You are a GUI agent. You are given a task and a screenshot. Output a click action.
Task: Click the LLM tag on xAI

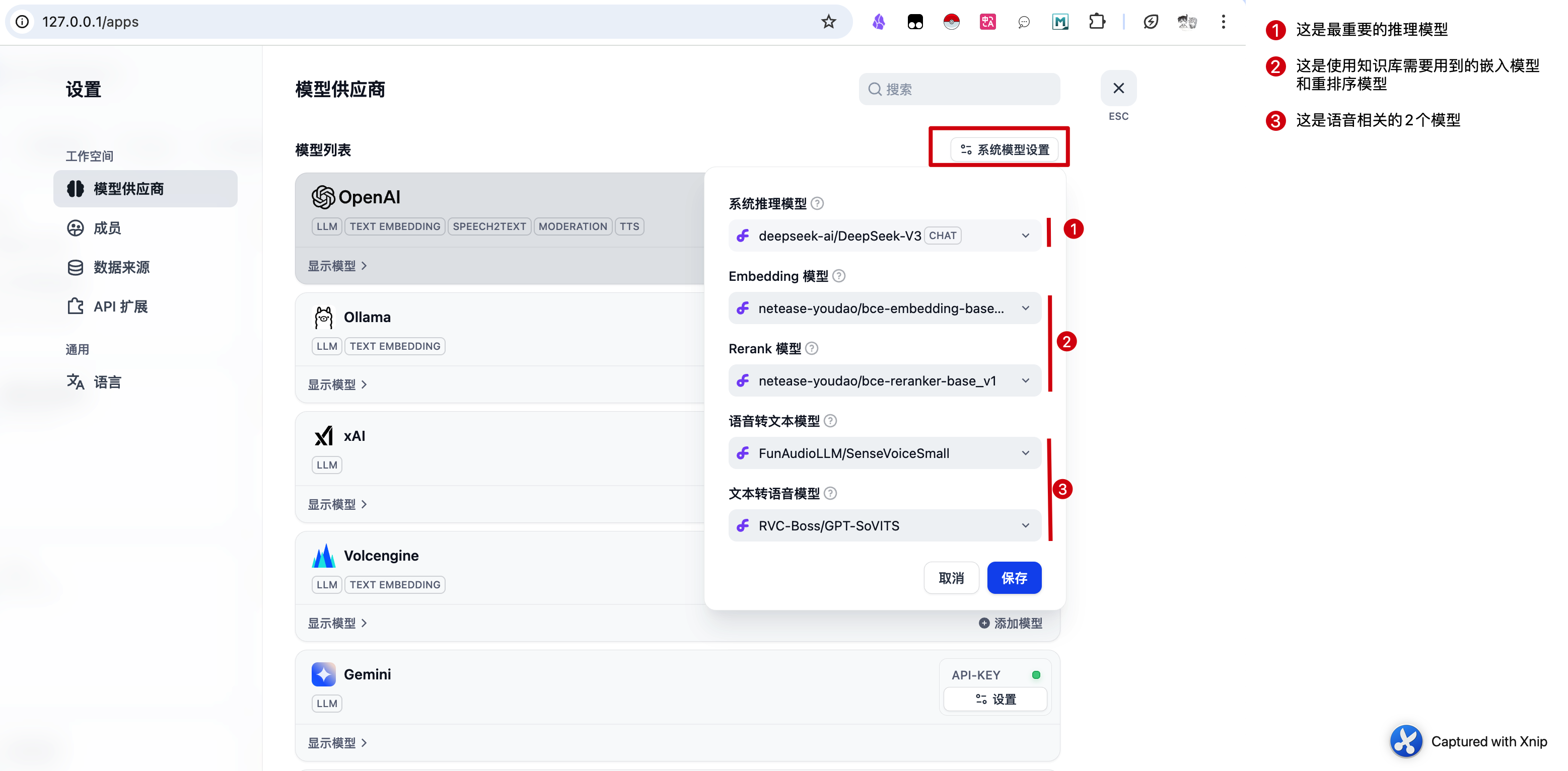(x=327, y=465)
